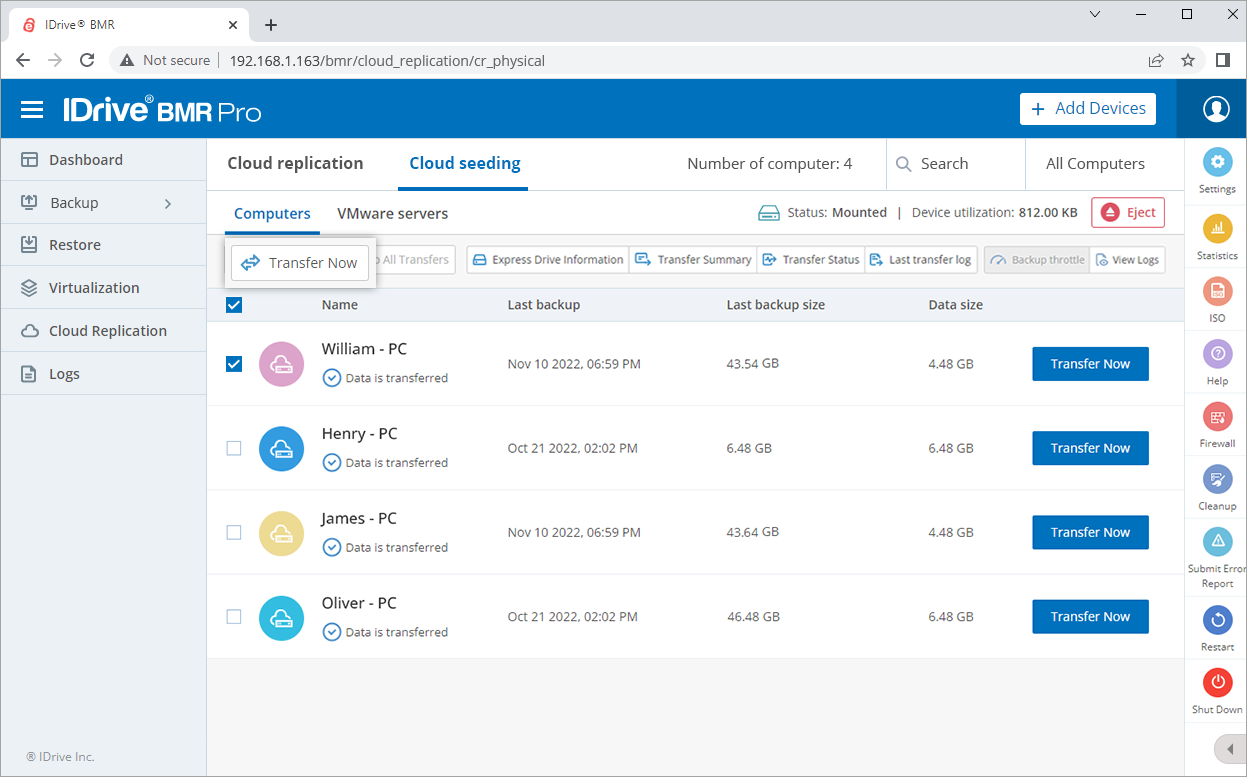Open browser tab search chevron

1095,14
